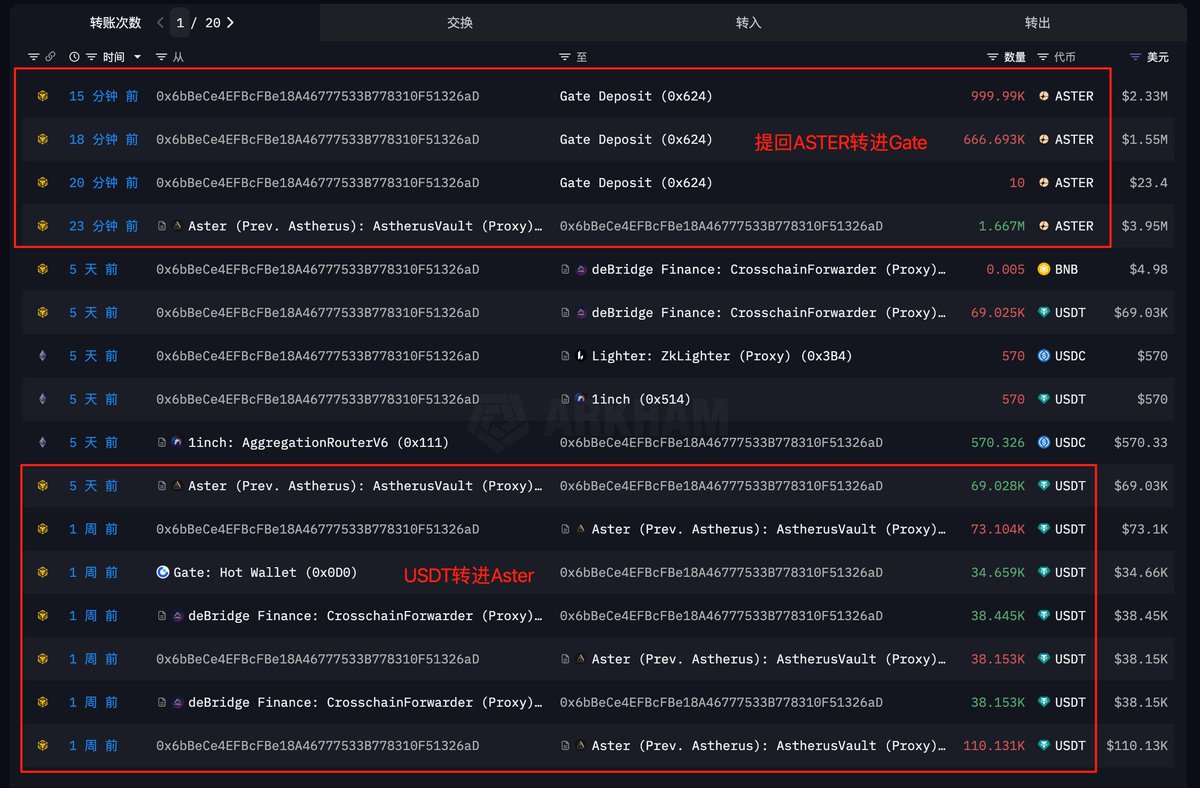Click amount 1.667M
Image resolution: width=1200 pixels, height=788 pixels.
point(1002,226)
